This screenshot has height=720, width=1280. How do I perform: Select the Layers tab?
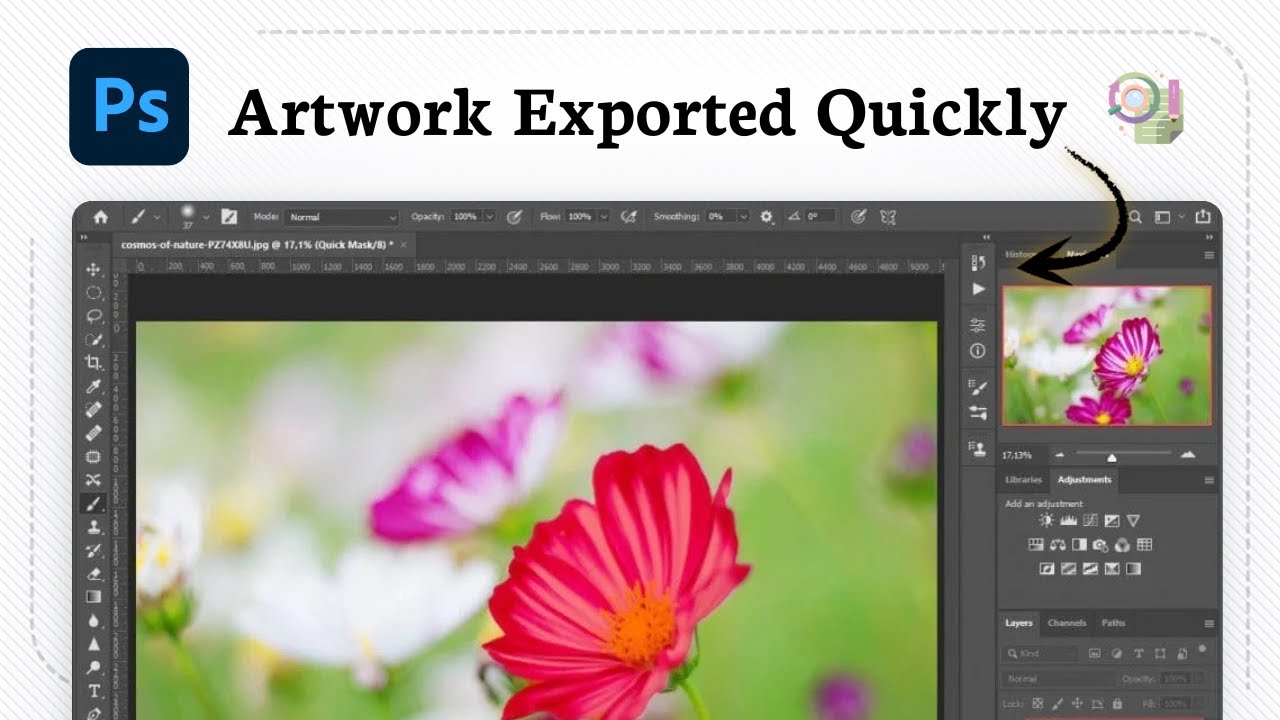pyautogui.click(x=1019, y=623)
